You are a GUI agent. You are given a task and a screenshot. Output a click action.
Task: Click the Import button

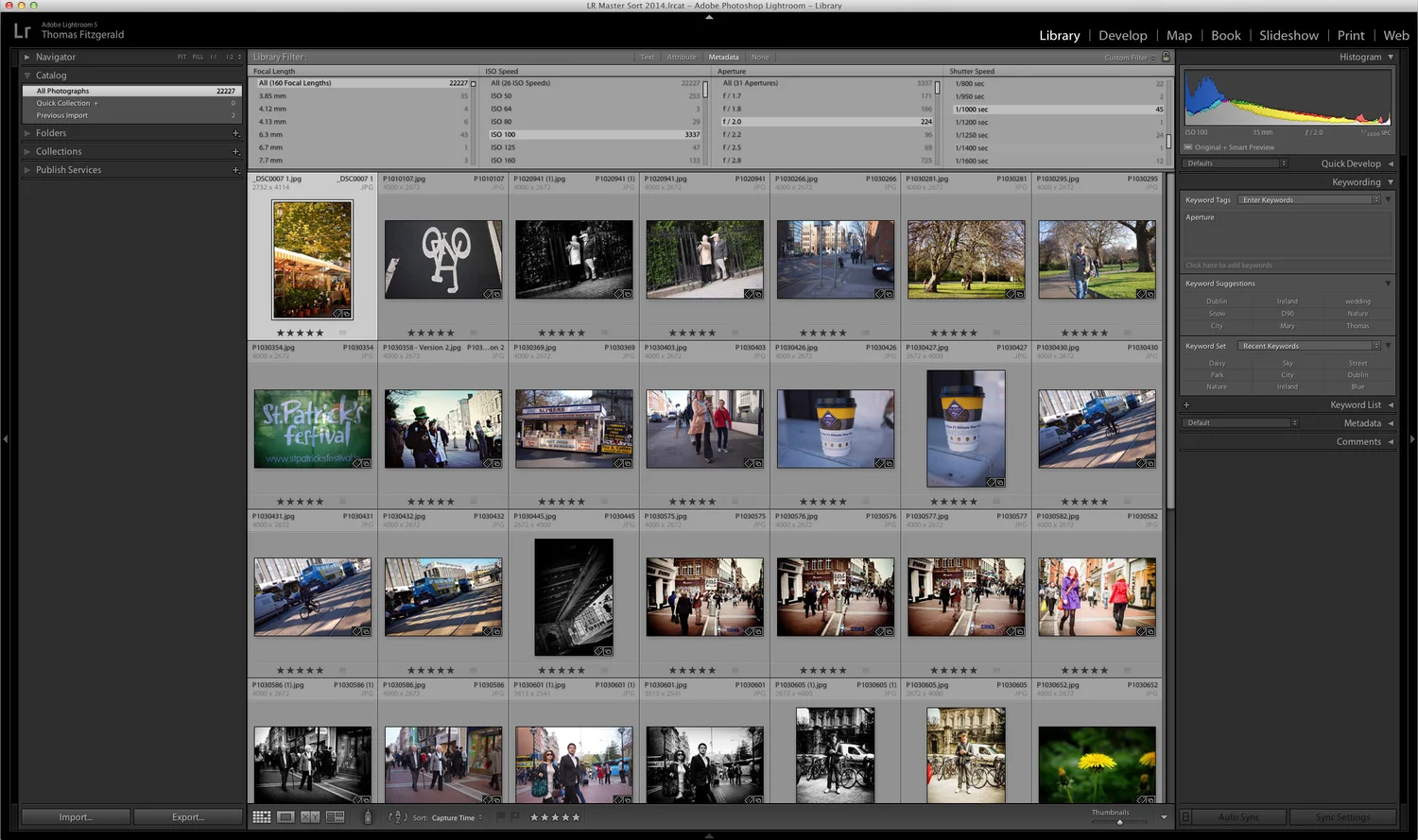76,816
